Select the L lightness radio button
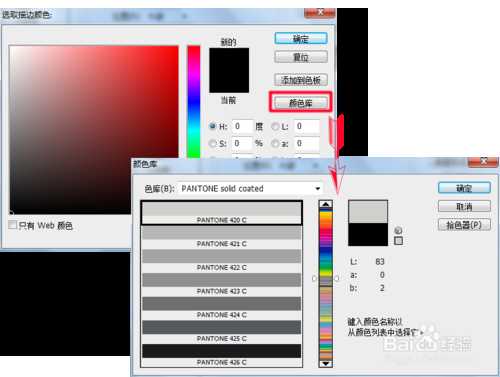The height and width of the screenshot is (377, 500). click(275, 126)
